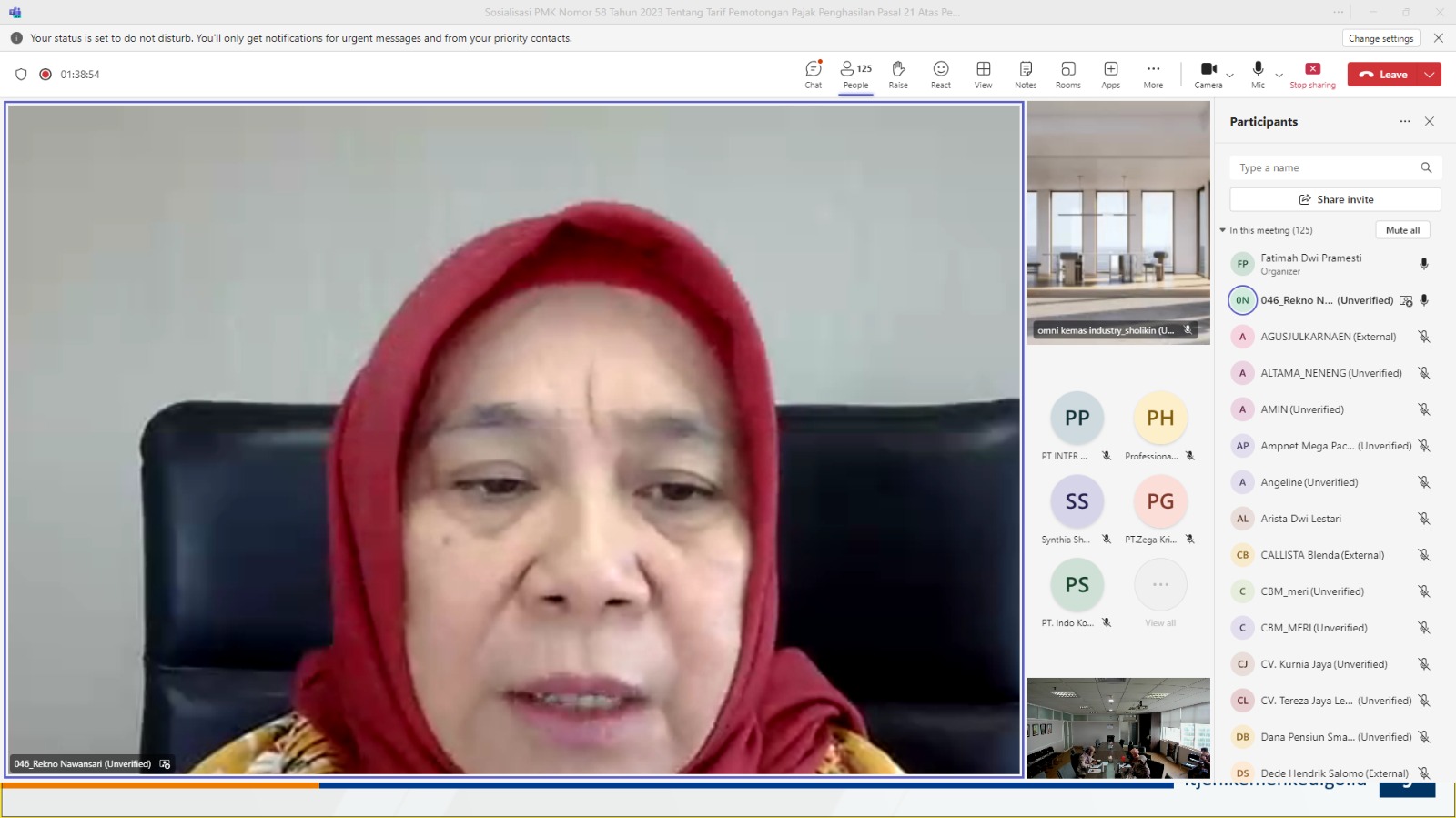Open breakout Rooms
Screen dimensions: 1456x818
1067,75
